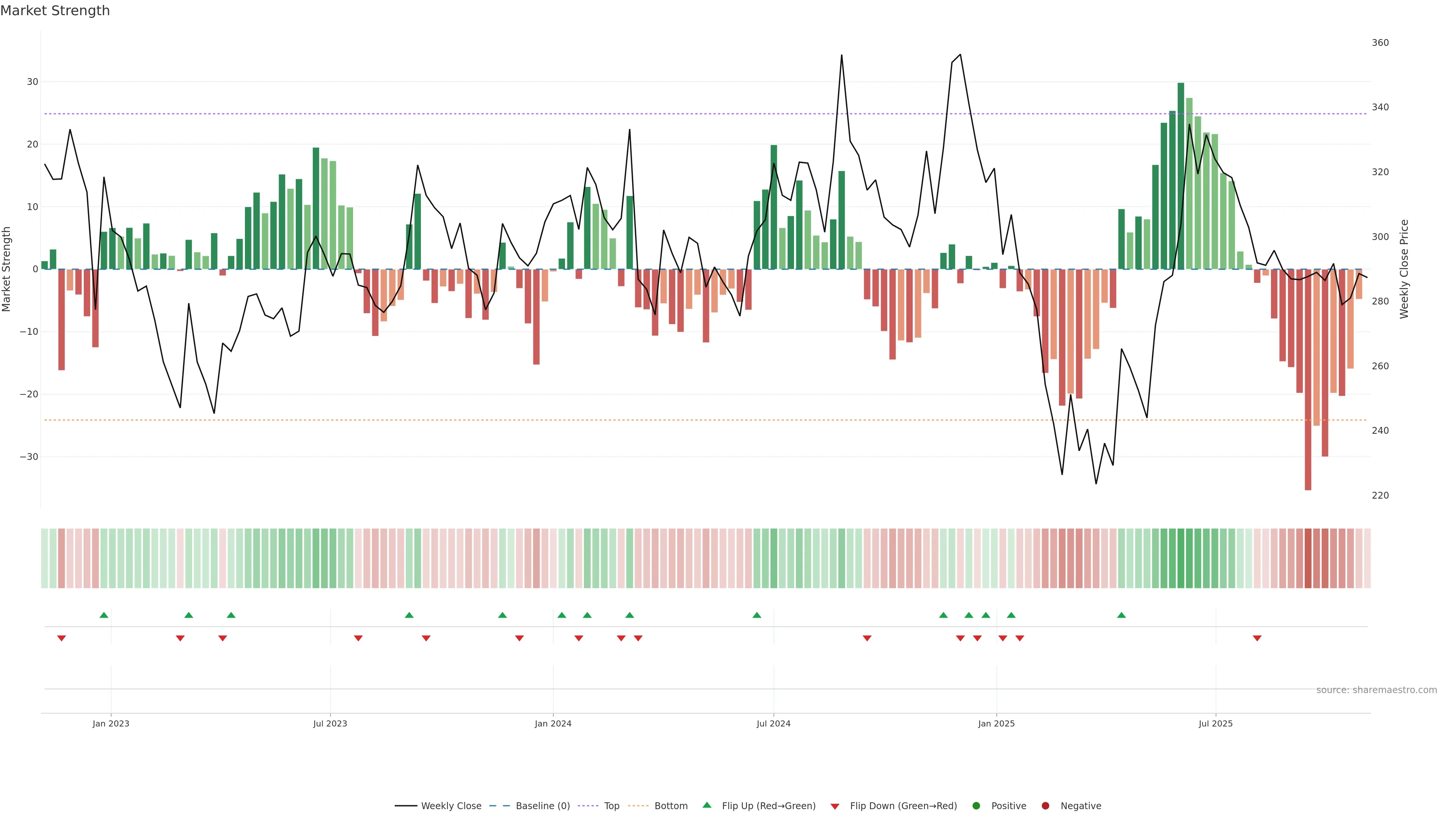Click the Market Strength chart title

[55, 11]
